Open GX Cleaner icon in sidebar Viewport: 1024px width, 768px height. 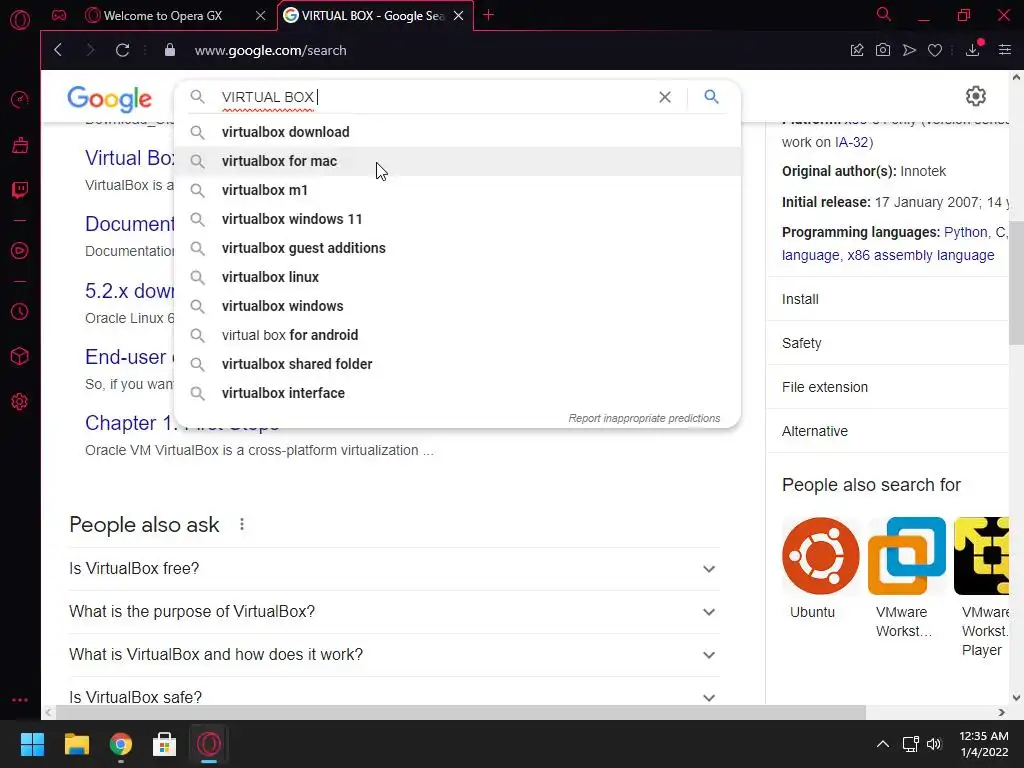pyautogui.click(x=20, y=145)
